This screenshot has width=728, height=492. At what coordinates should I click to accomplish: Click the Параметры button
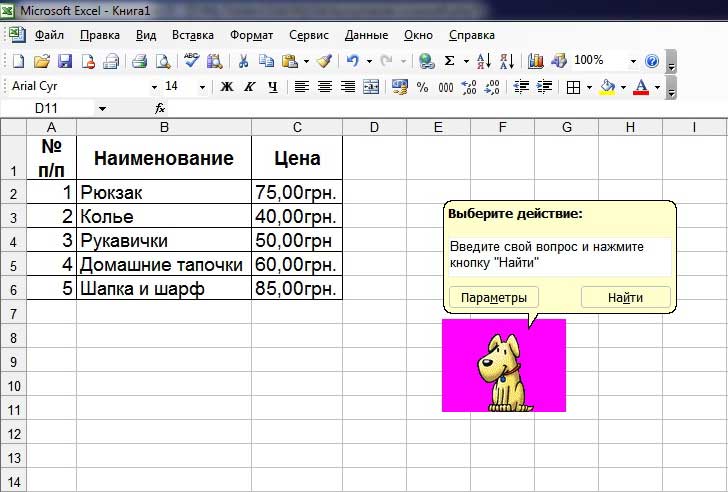pyautogui.click(x=494, y=297)
